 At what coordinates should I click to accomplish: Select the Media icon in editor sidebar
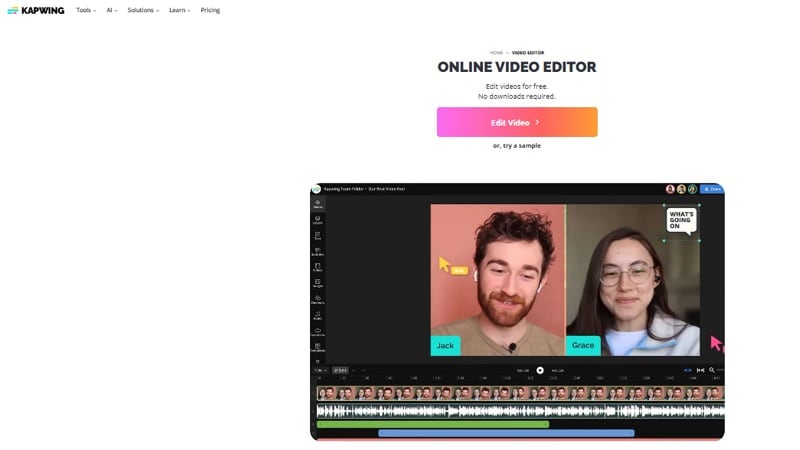tap(318, 204)
